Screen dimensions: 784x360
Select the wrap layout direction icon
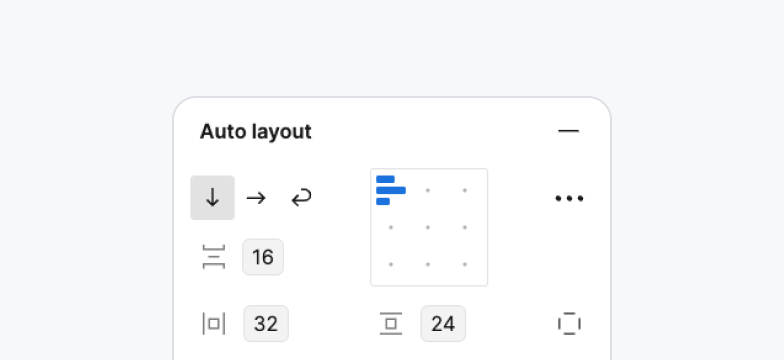[302, 198]
